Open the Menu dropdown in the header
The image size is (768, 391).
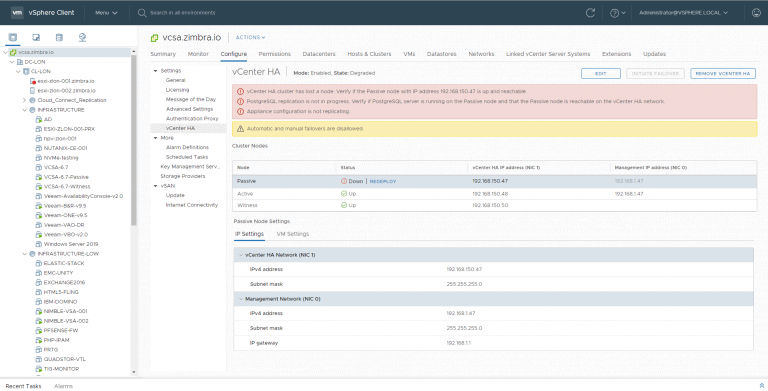coord(106,13)
